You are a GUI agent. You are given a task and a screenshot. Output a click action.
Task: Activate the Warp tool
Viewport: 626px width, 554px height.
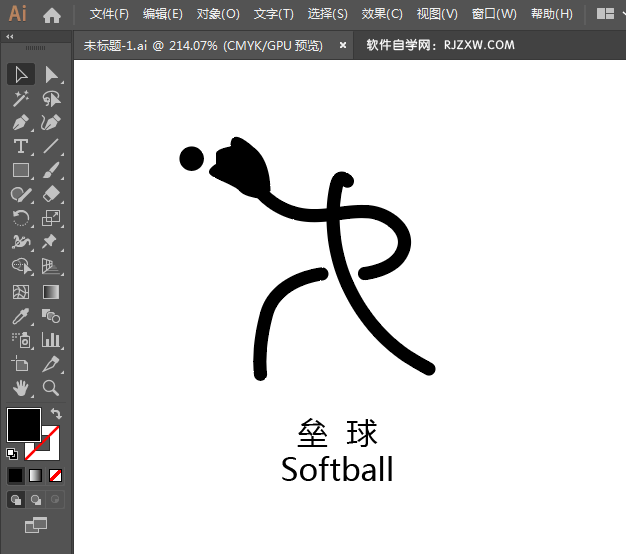point(21,242)
